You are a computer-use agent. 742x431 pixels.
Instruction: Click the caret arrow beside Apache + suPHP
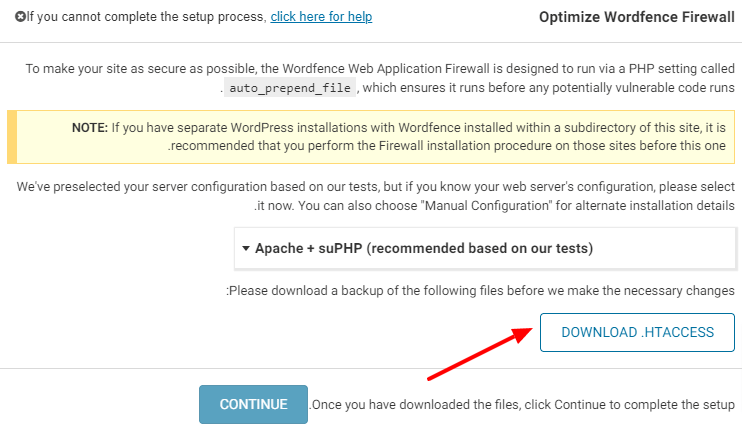coord(245,247)
